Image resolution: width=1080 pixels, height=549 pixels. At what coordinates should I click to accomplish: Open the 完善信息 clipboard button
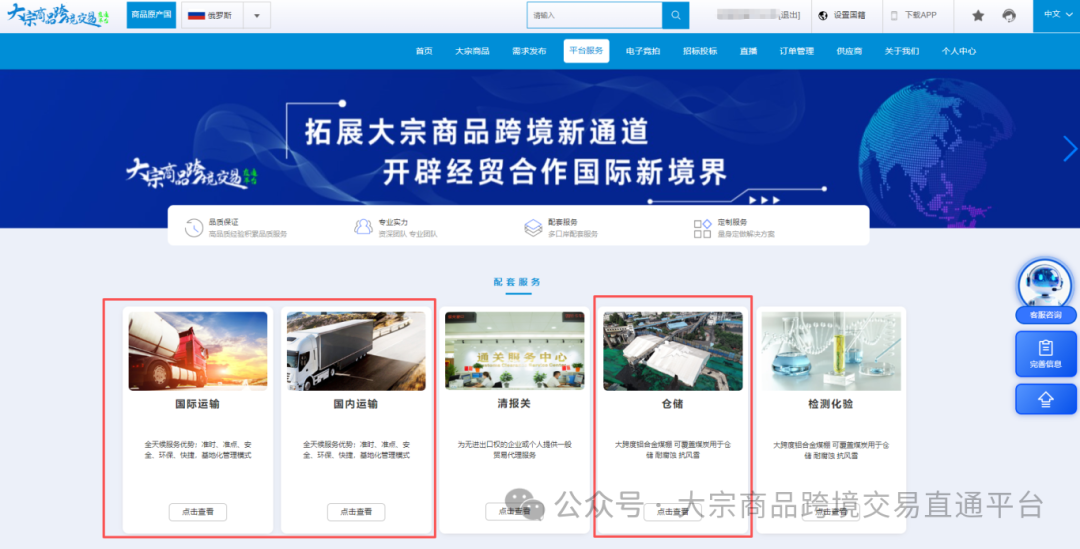coord(1045,353)
